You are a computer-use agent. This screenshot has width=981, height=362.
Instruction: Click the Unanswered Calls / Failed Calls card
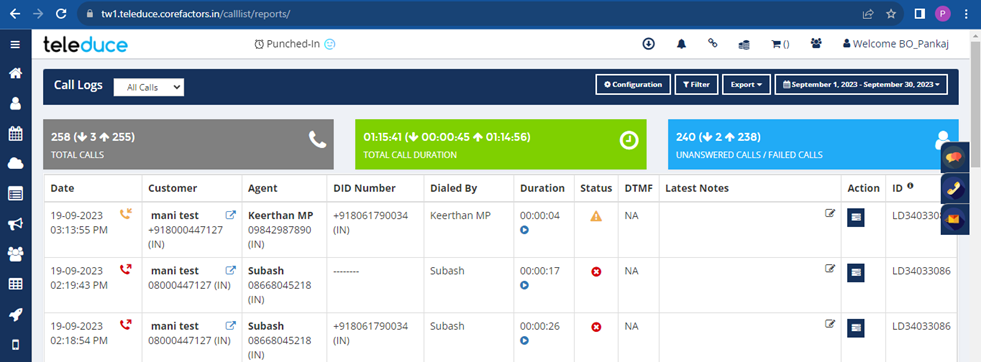tap(813, 144)
